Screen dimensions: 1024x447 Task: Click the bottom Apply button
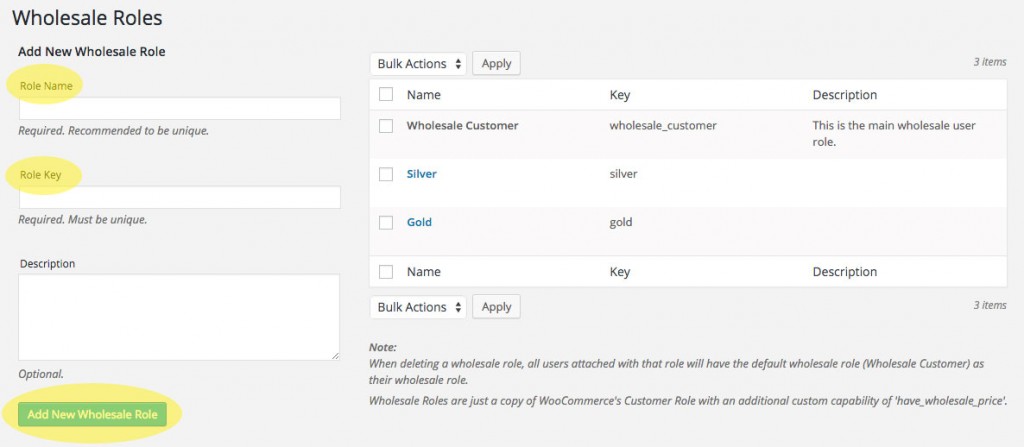tap(496, 307)
